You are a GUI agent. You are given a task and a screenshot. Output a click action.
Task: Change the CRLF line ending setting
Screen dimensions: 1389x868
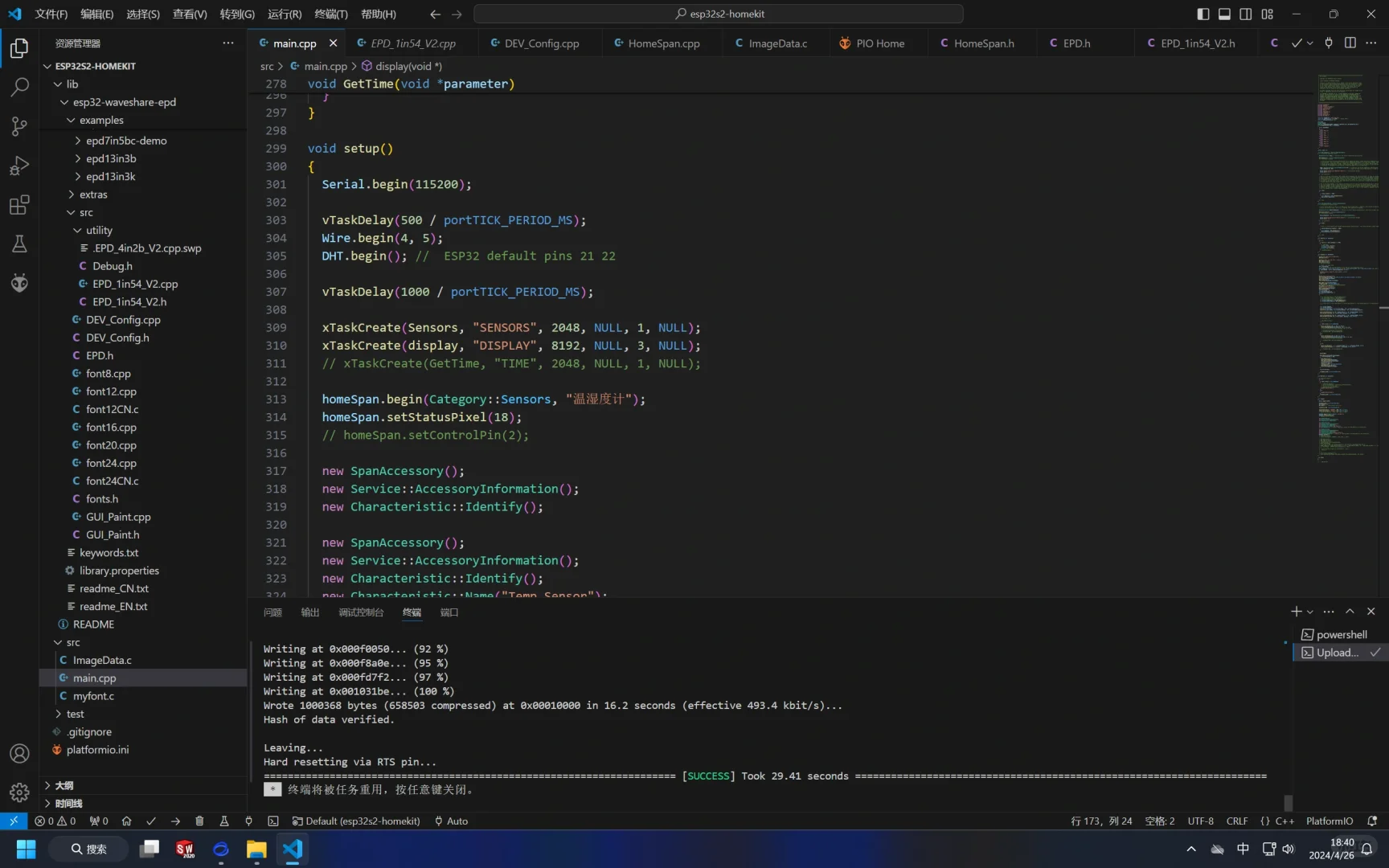1237,821
